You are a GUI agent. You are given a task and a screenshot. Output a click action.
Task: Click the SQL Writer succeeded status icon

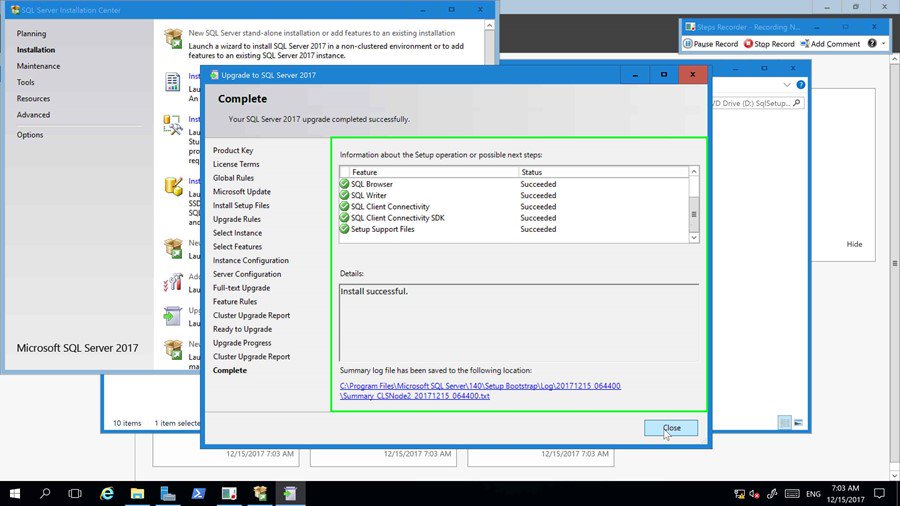click(344, 195)
